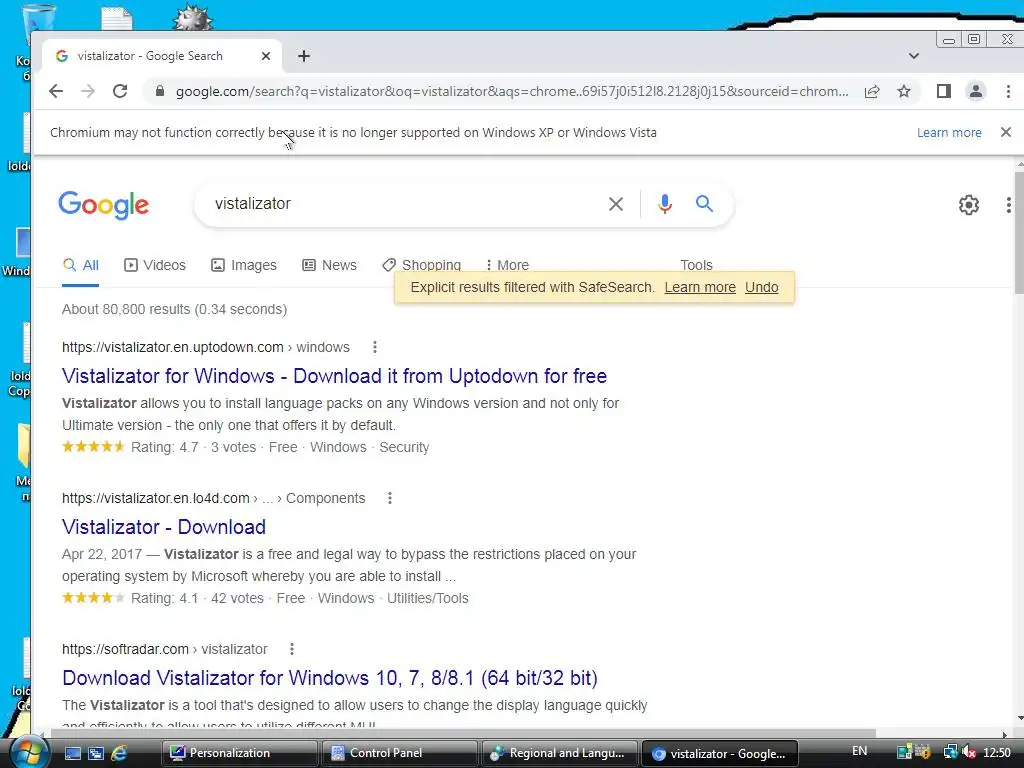Click the softradar.com breadcrumb URL
The height and width of the screenshot is (768, 1024).
click(165, 649)
